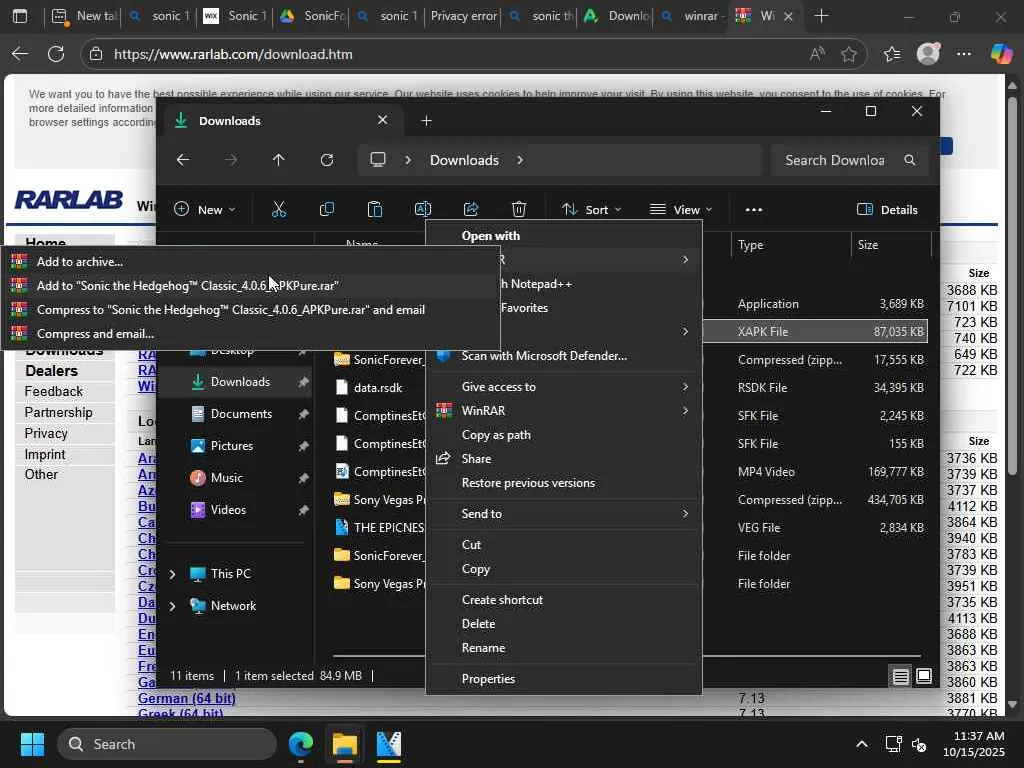This screenshot has height=768, width=1024.
Task: Open the New dropdown in Explorer toolbar
Action: point(204,210)
